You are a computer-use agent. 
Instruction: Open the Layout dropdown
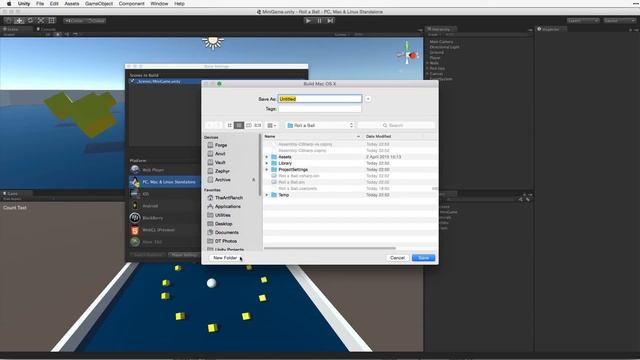point(620,20)
